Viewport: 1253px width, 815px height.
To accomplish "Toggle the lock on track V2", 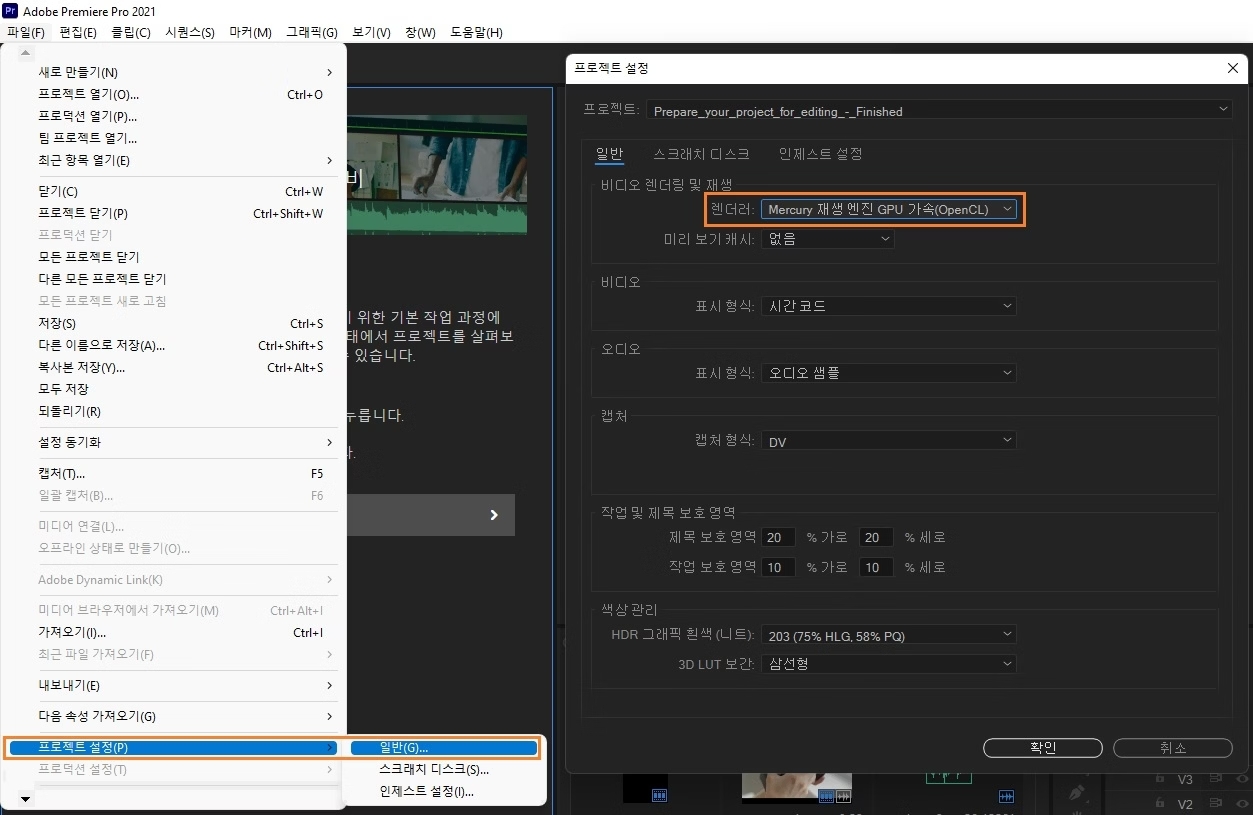I will pos(1160,804).
